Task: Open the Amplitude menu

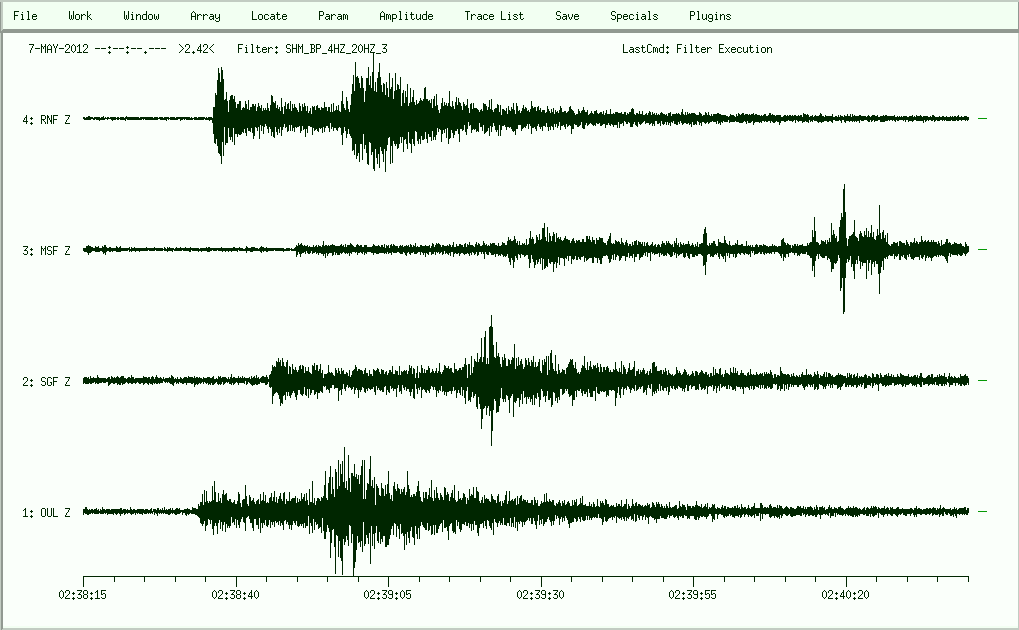Action: (x=406, y=16)
